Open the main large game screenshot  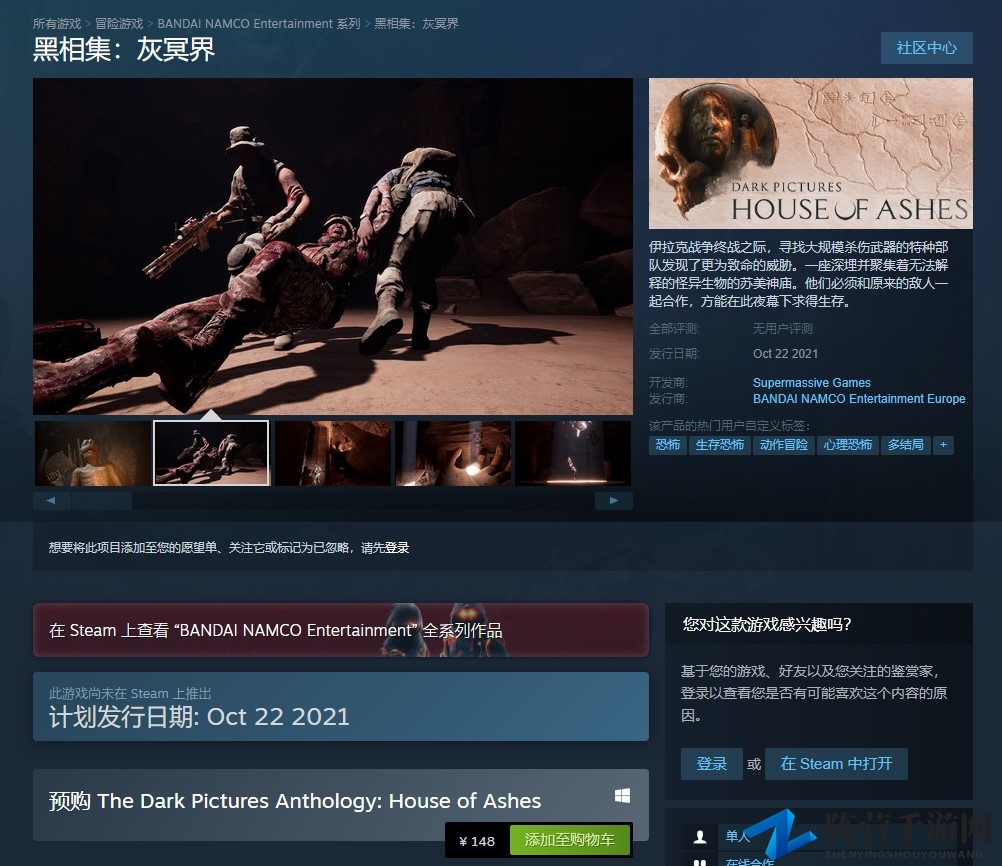[333, 246]
